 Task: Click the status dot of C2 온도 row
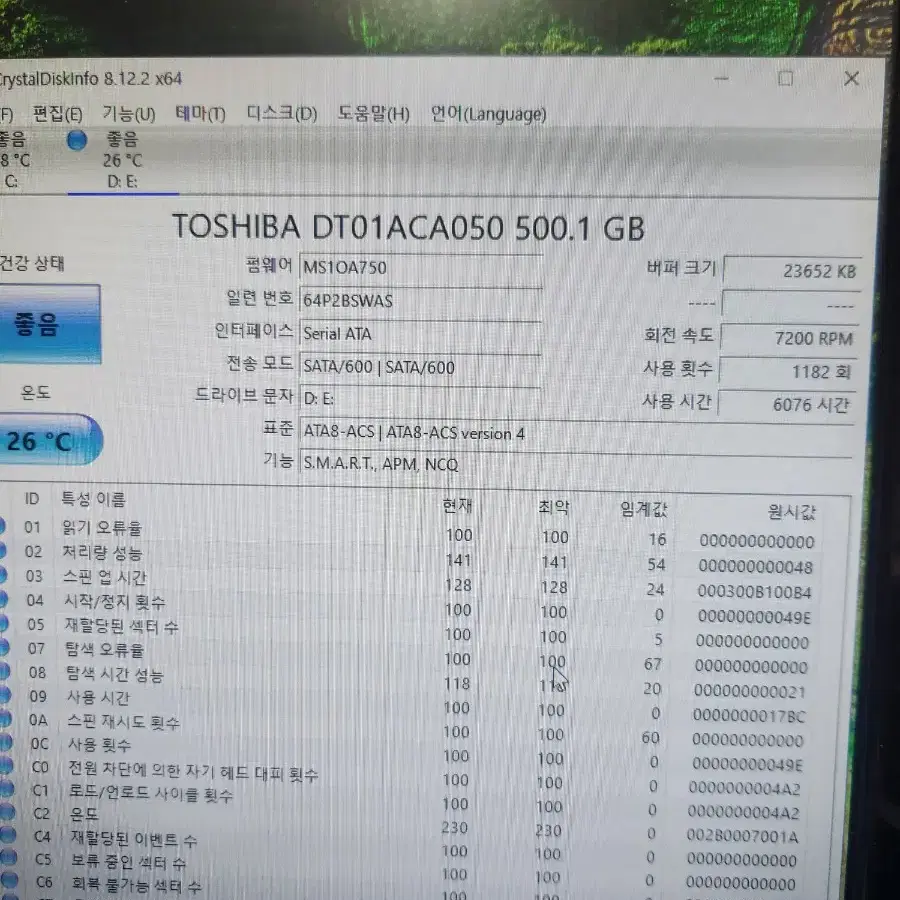click(7, 812)
